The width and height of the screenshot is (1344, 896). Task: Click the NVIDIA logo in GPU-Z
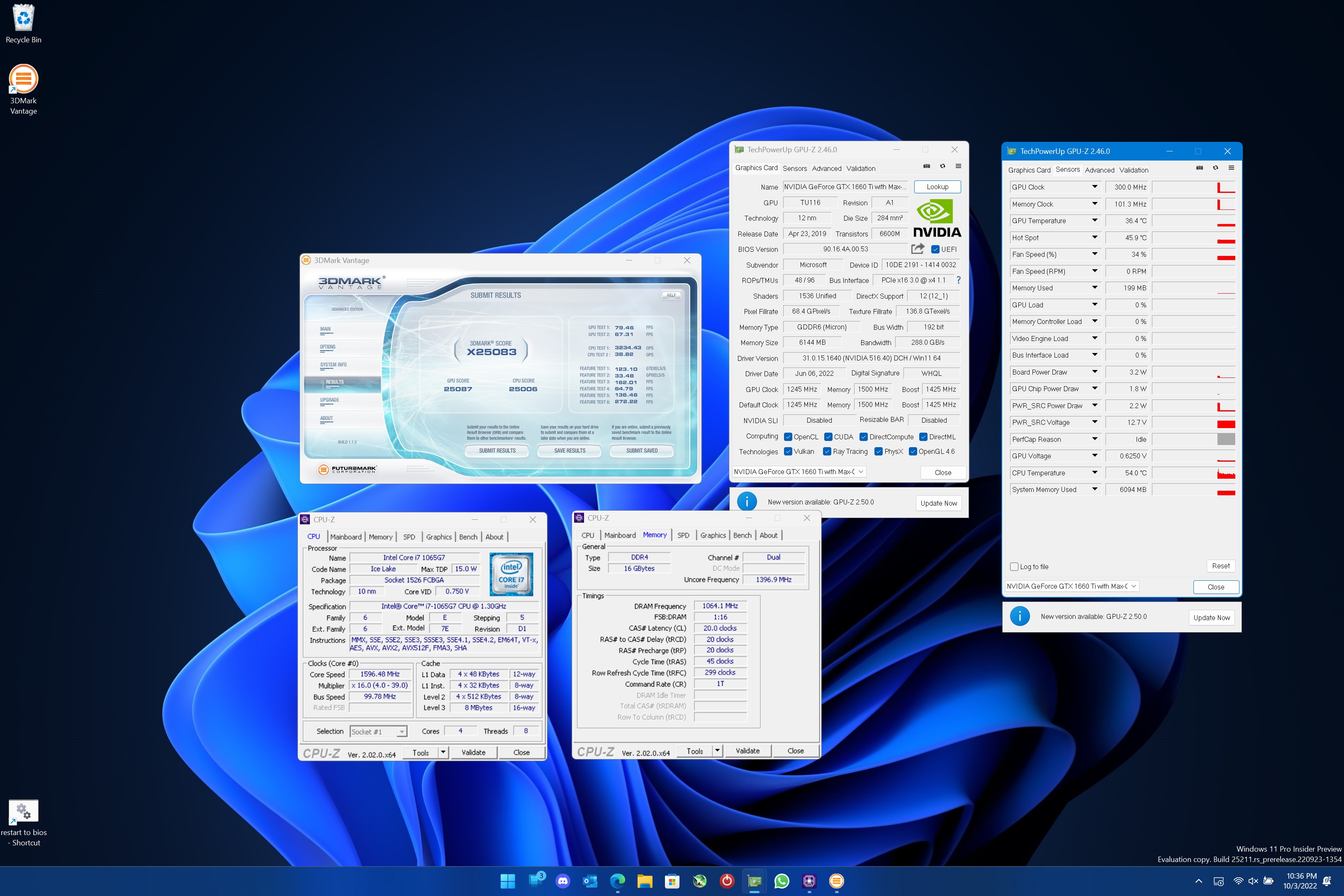[937, 218]
